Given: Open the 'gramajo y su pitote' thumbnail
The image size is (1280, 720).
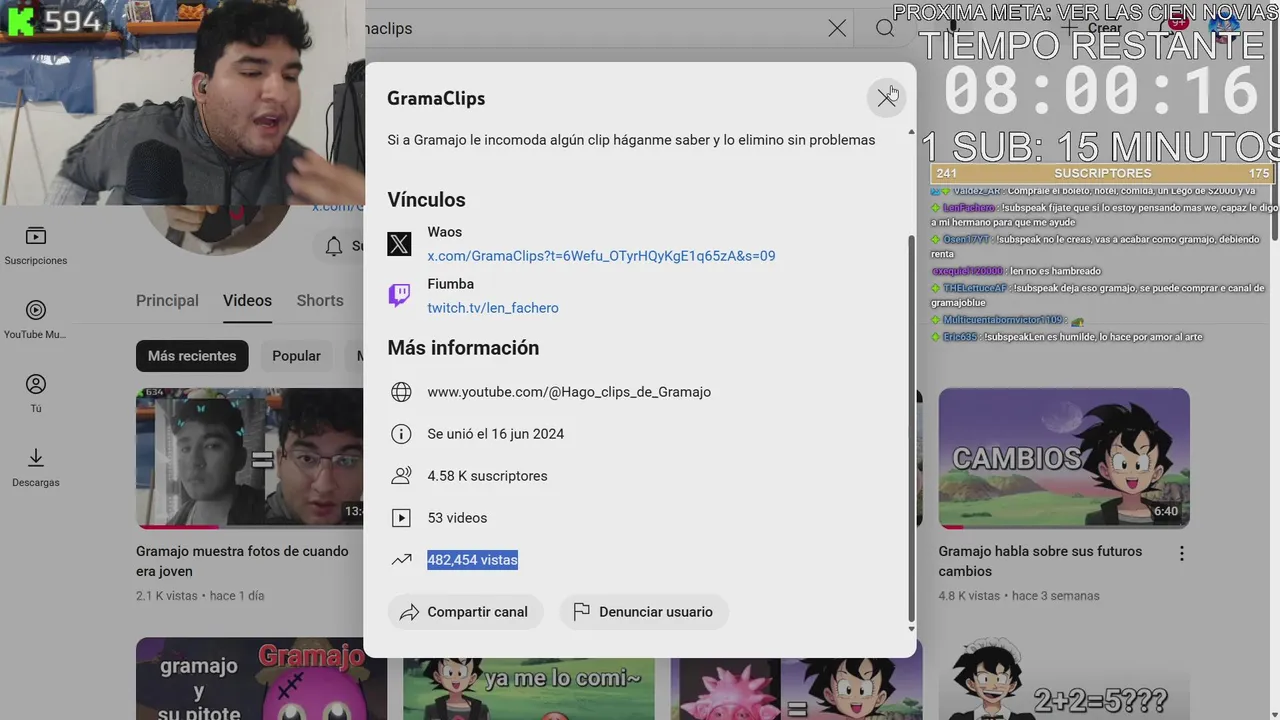Looking at the screenshot, I should pos(261,679).
